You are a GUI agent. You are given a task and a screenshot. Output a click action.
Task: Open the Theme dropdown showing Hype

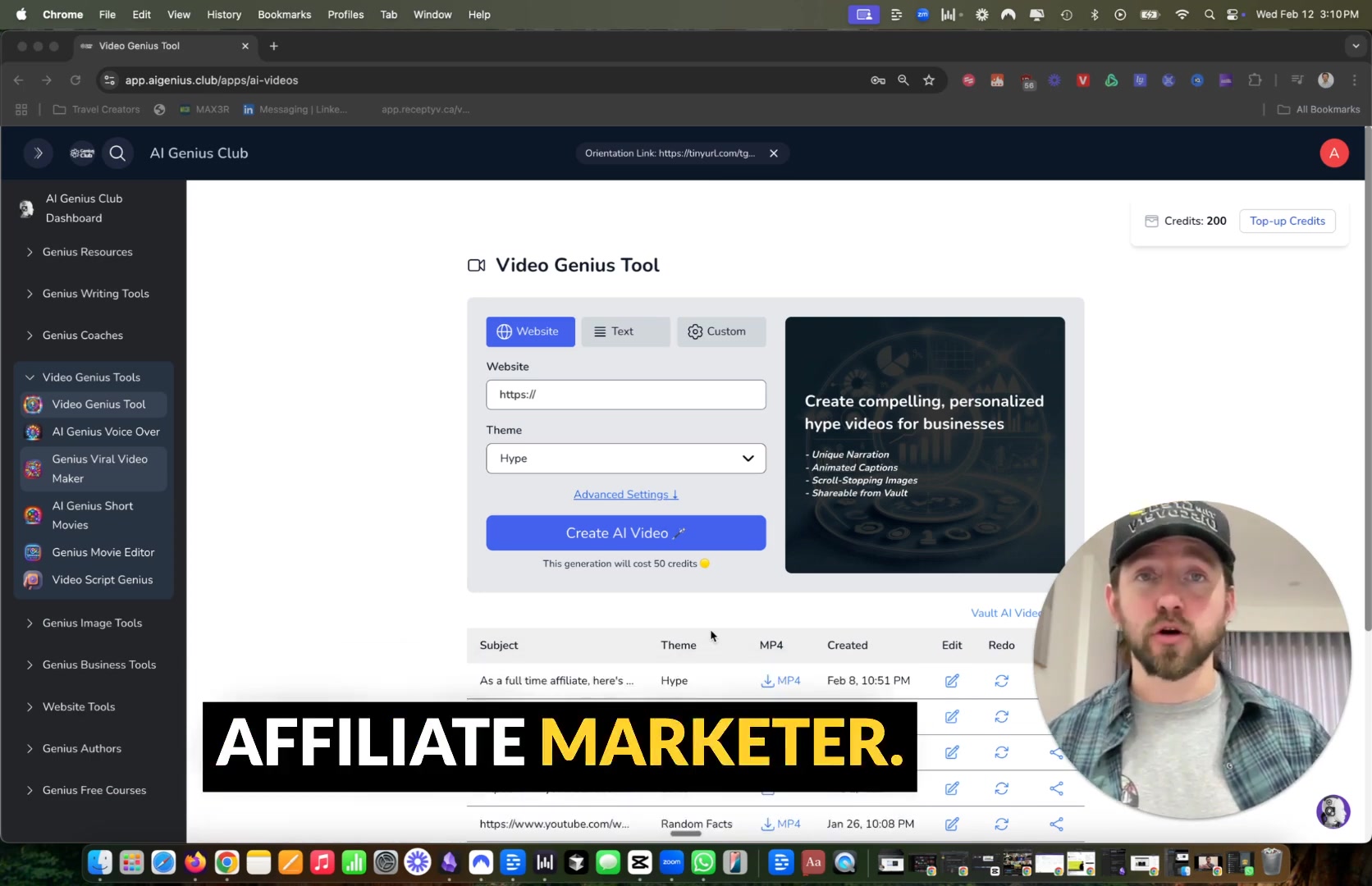(x=626, y=459)
